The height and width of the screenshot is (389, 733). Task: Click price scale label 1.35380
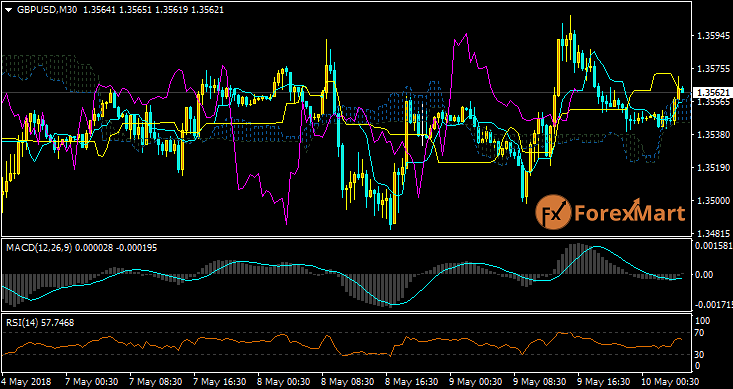click(713, 135)
